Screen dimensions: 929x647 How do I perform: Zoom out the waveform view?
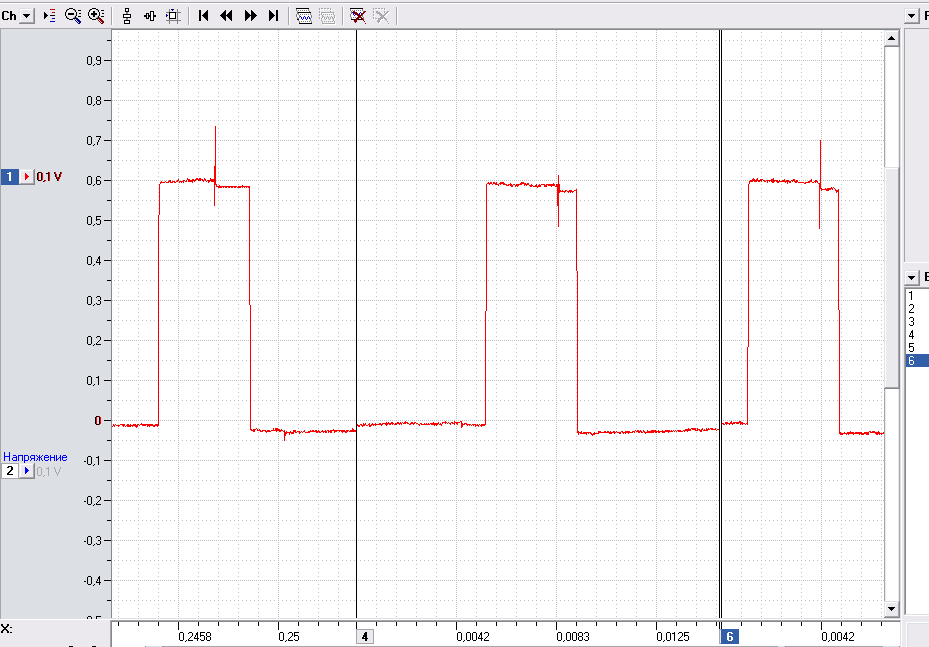pos(73,16)
